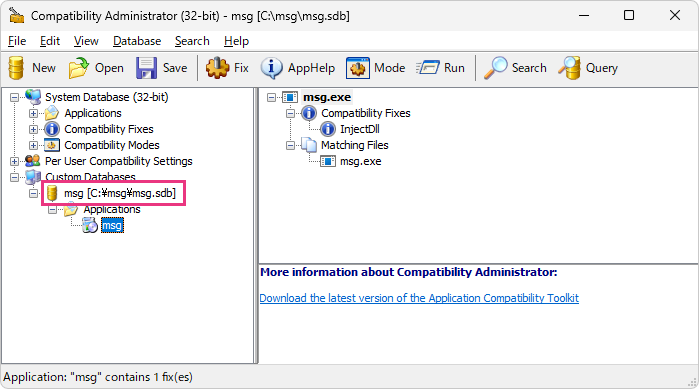Image resolution: width=699 pixels, height=389 pixels.
Task: Click the Compatibility Fixes info icon in right pane
Action: (309, 113)
